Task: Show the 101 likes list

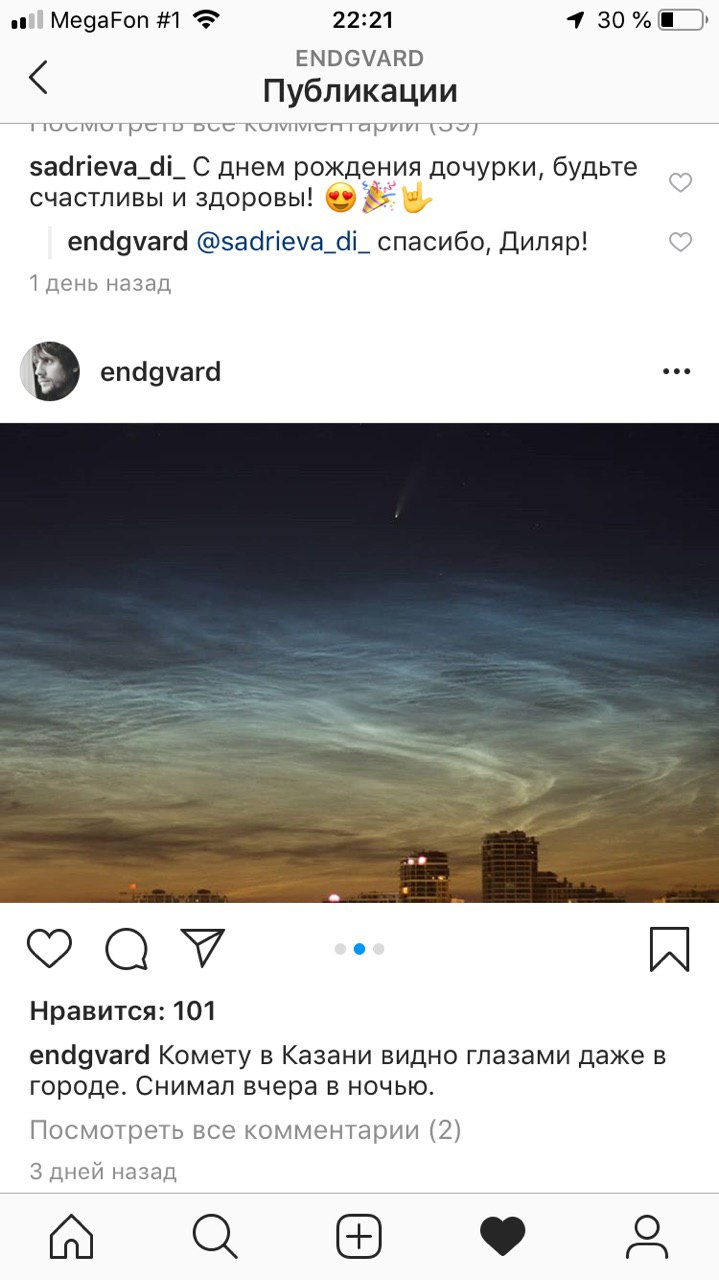Action: point(123,1011)
